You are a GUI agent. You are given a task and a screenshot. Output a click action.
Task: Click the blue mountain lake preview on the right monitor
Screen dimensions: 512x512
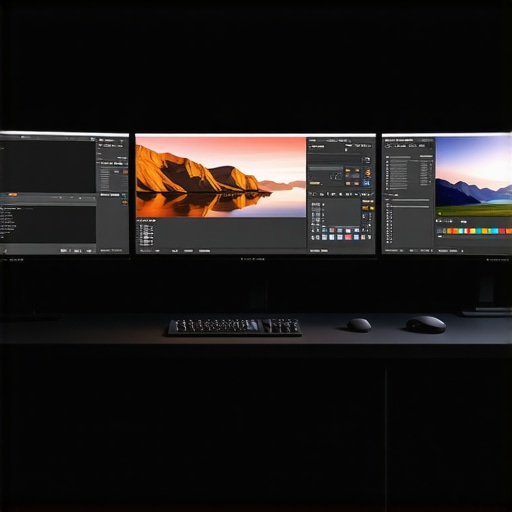tap(473, 177)
